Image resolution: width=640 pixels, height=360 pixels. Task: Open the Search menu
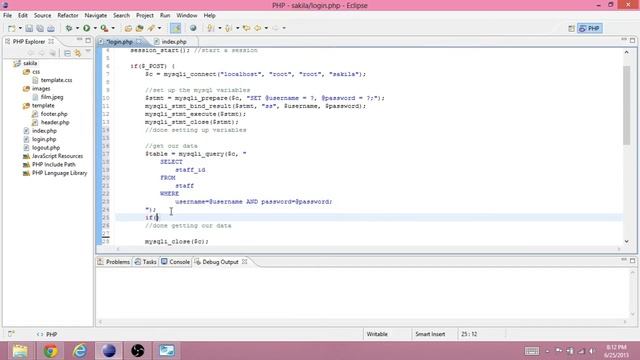(121, 15)
